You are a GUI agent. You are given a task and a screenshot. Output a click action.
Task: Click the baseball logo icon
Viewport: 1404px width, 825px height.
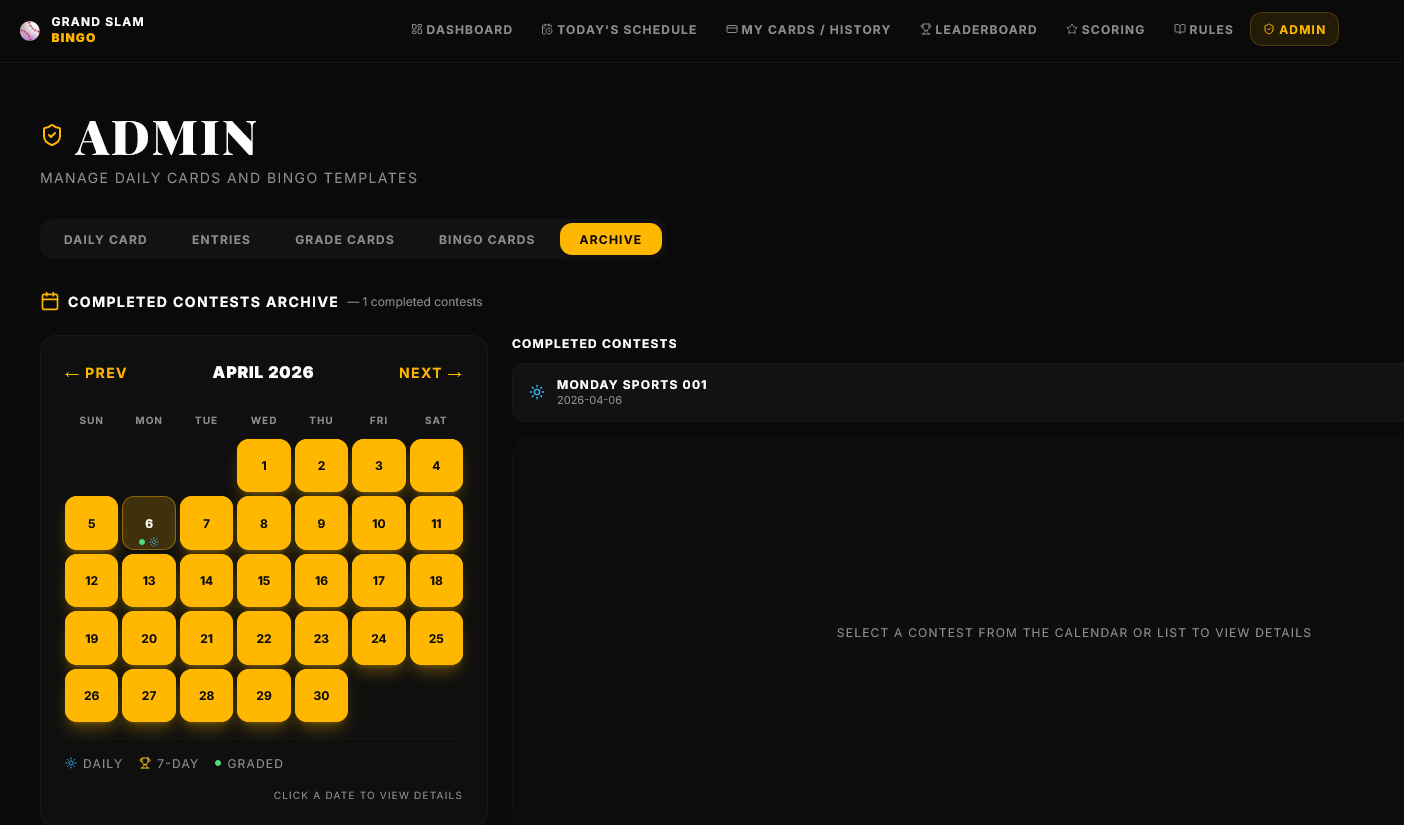pyautogui.click(x=30, y=30)
